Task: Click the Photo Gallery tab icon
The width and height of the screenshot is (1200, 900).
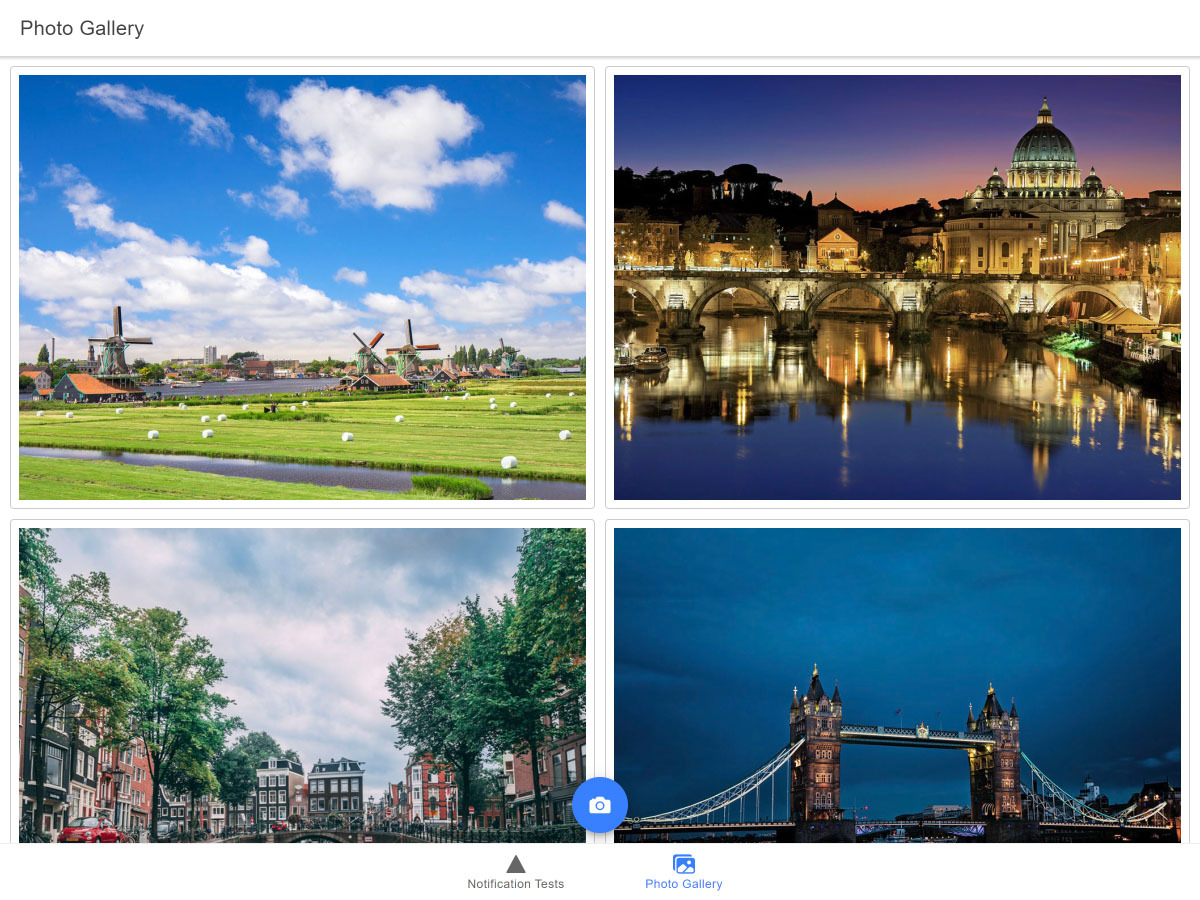Action: point(684,864)
